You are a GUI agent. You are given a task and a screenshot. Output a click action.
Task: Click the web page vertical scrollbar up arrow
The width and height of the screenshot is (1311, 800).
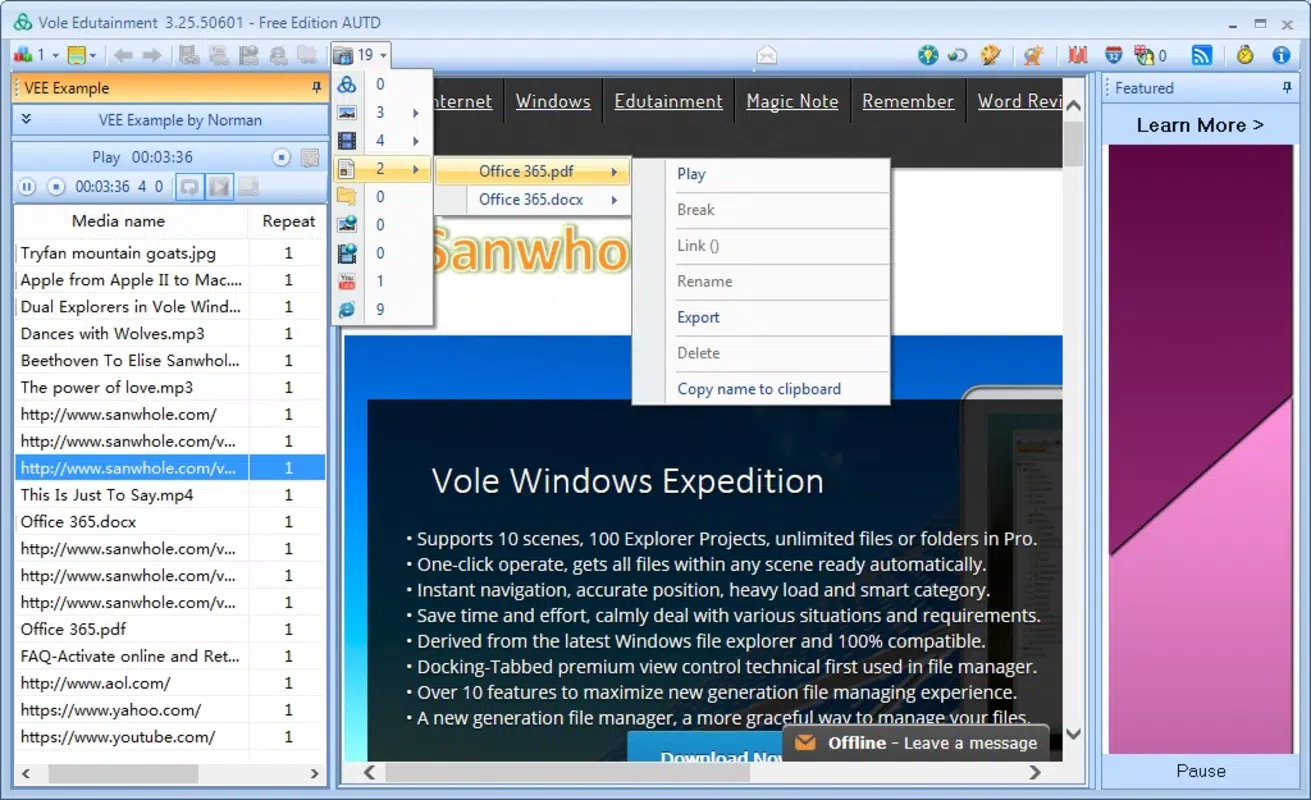[1073, 105]
